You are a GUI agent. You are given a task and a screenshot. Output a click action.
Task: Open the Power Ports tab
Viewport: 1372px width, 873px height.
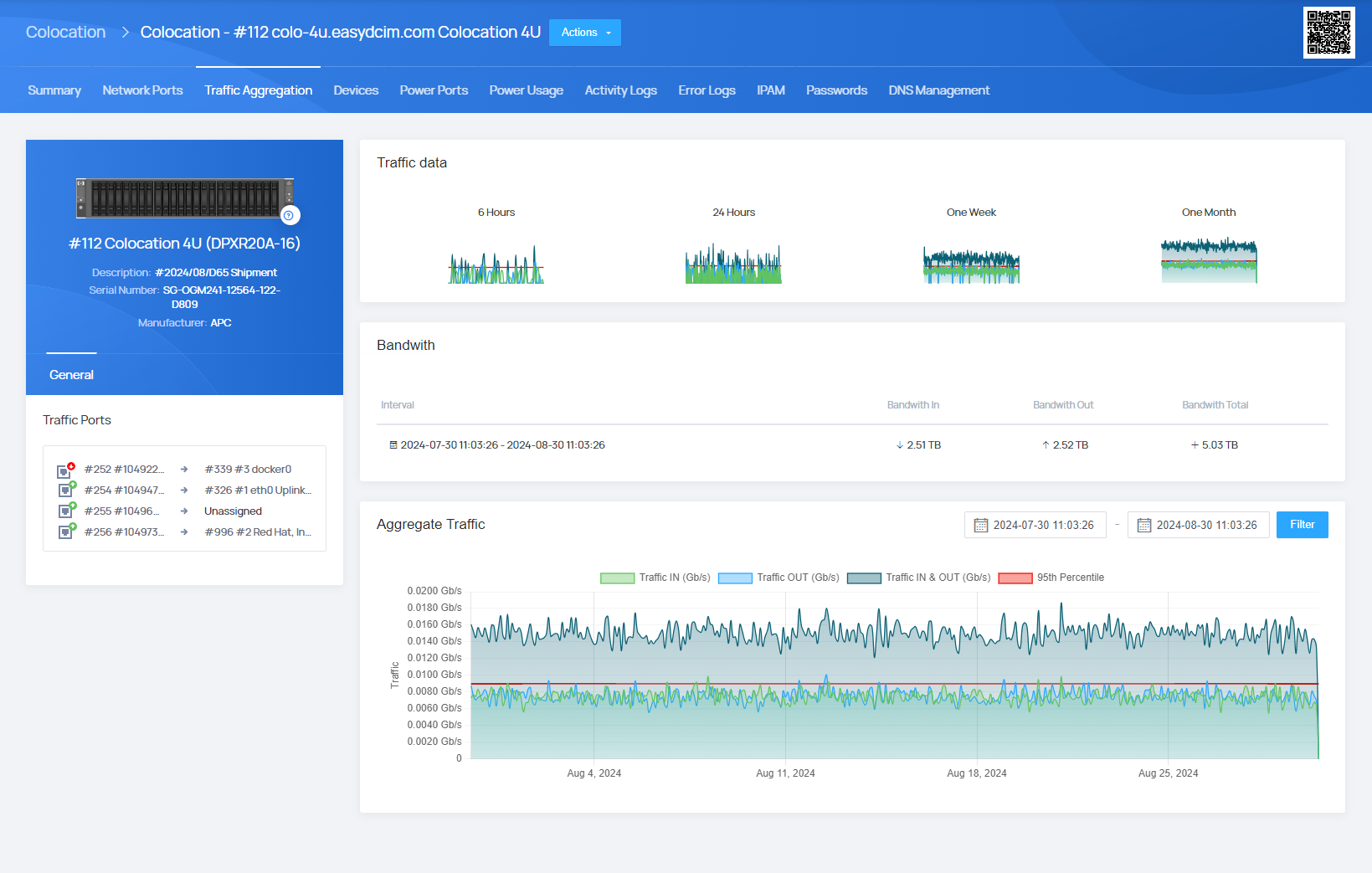434,90
